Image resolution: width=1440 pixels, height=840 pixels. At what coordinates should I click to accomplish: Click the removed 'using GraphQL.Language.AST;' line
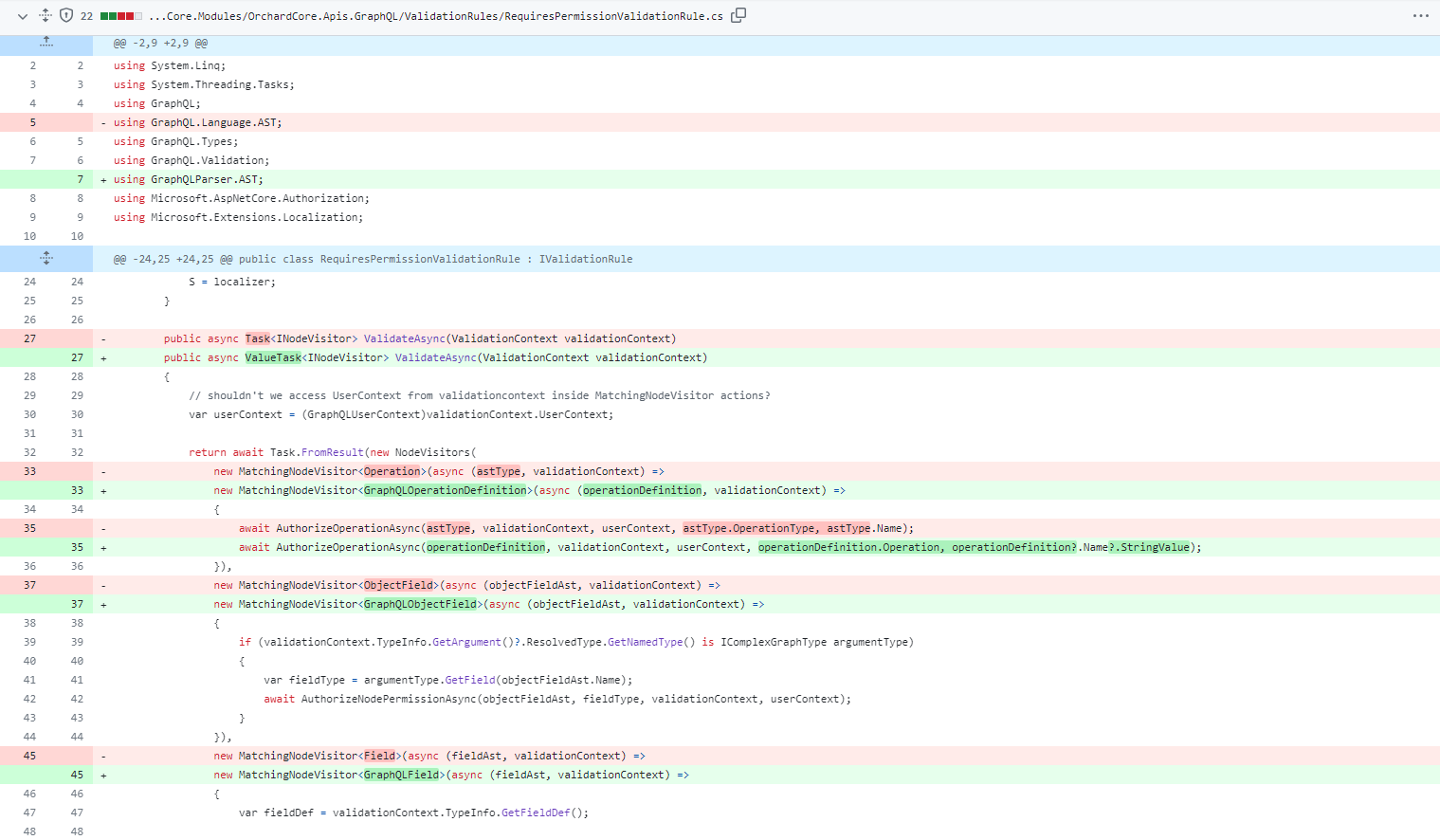[x=198, y=122]
